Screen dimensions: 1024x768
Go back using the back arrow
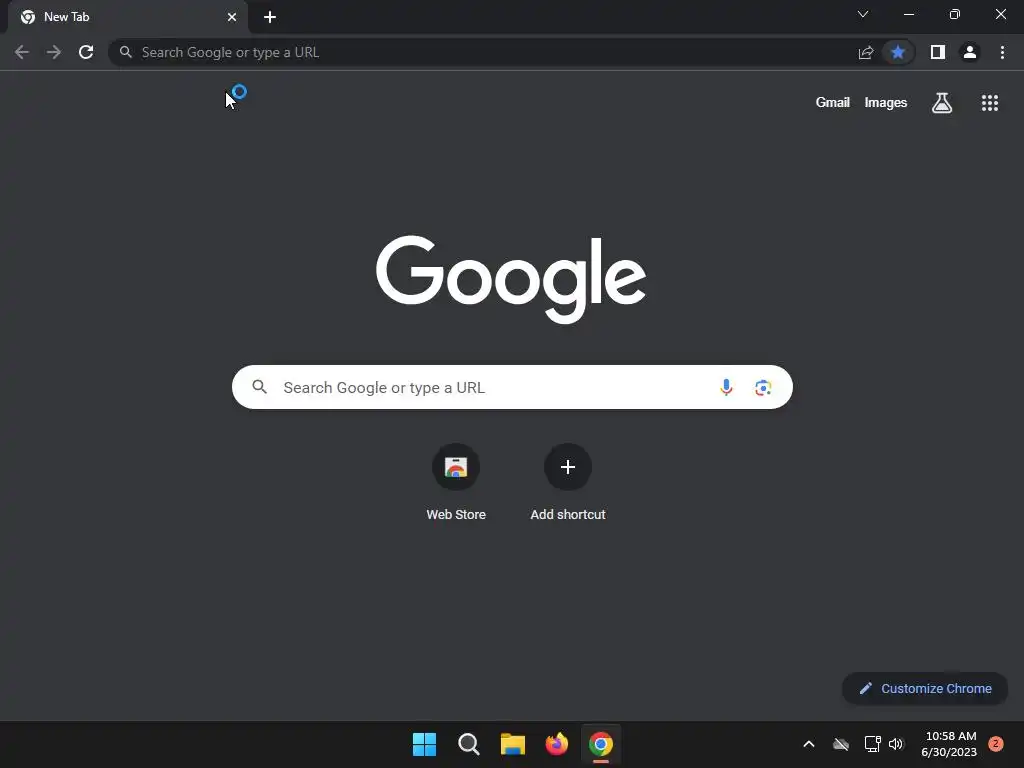(x=22, y=52)
